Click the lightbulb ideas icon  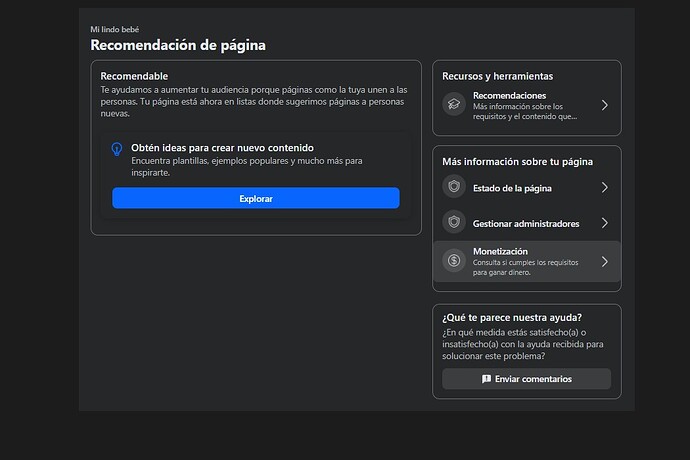[x=117, y=149]
